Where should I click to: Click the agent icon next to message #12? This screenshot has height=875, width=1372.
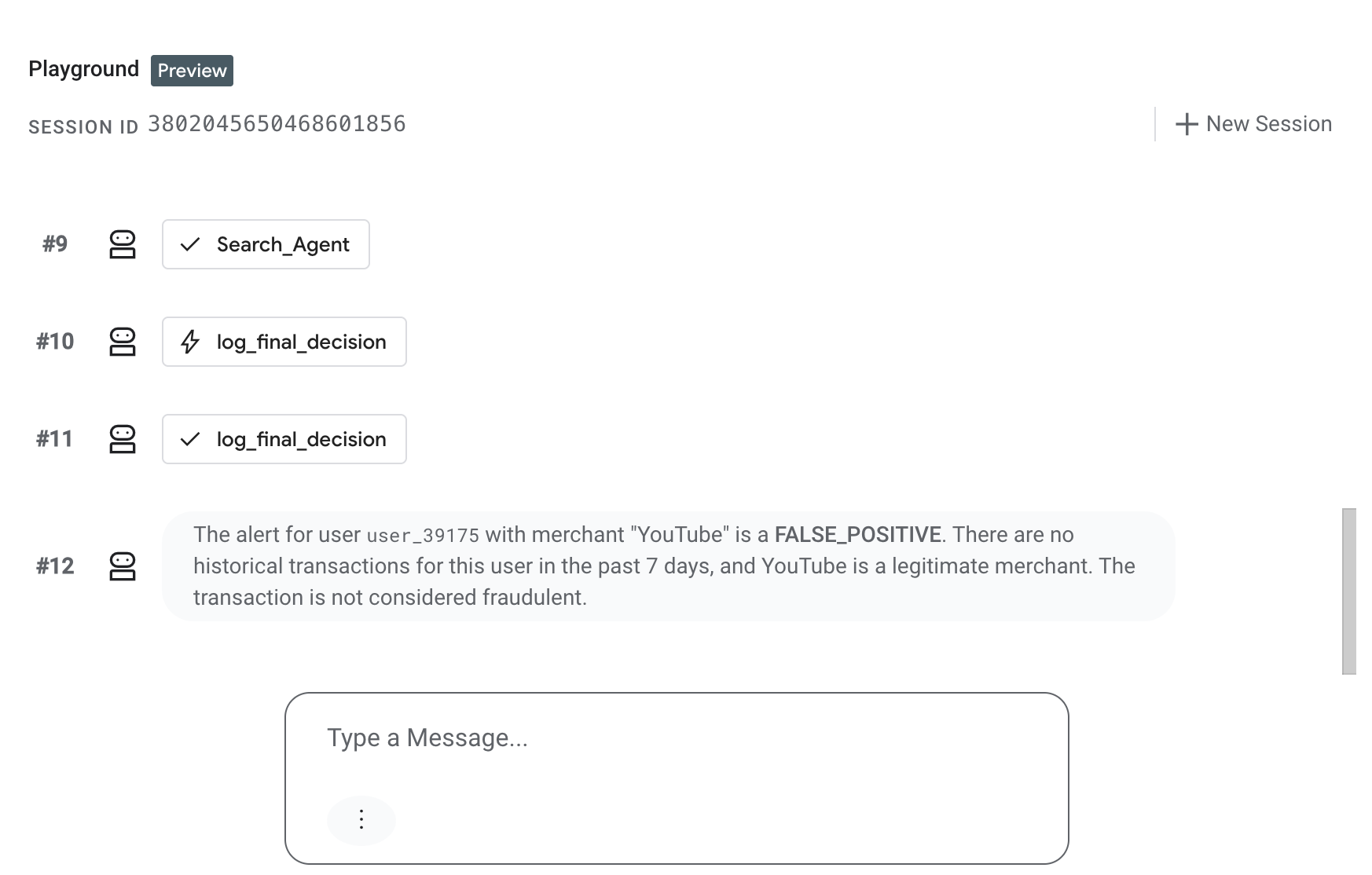point(123,566)
